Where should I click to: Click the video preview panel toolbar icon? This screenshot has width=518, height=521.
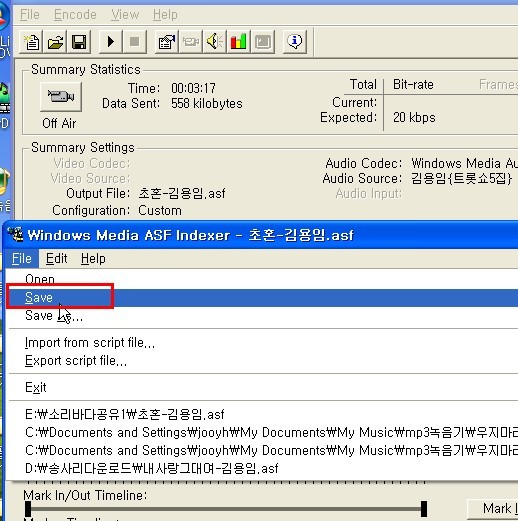pos(263,42)
